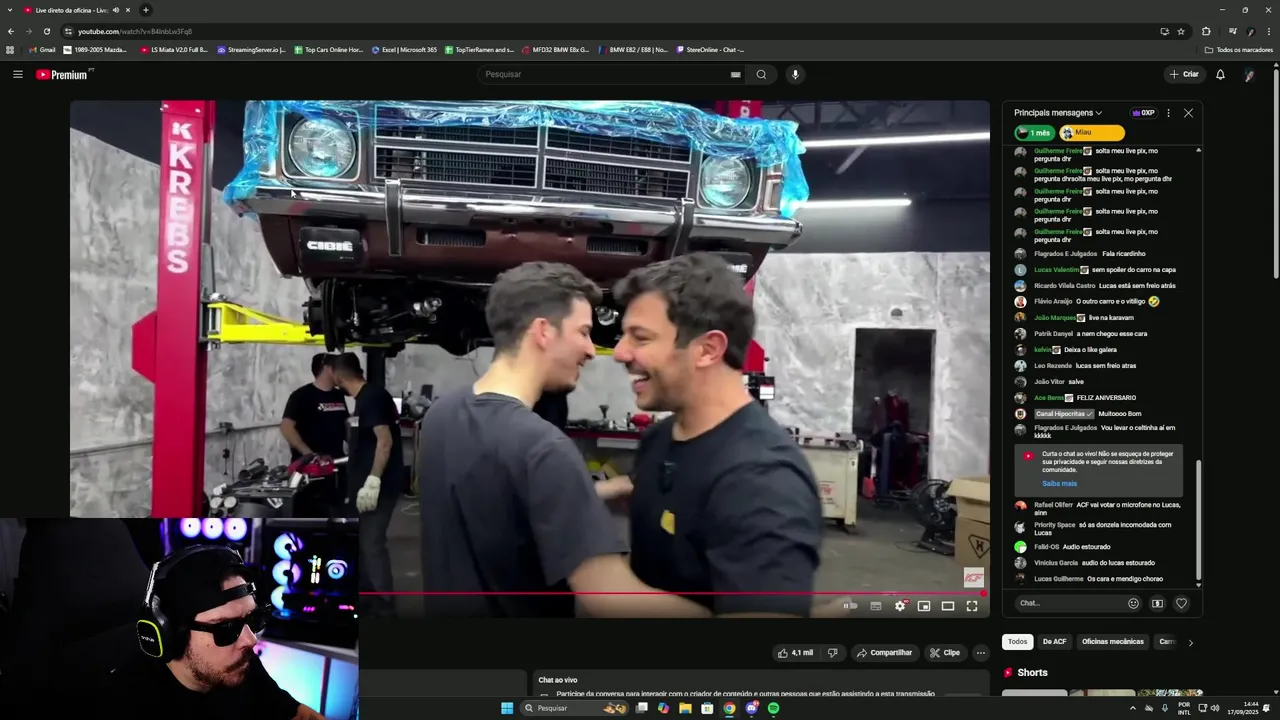Close the live chat panel
Viewport: 1280px width, 720px height.
pos(1188,113)
